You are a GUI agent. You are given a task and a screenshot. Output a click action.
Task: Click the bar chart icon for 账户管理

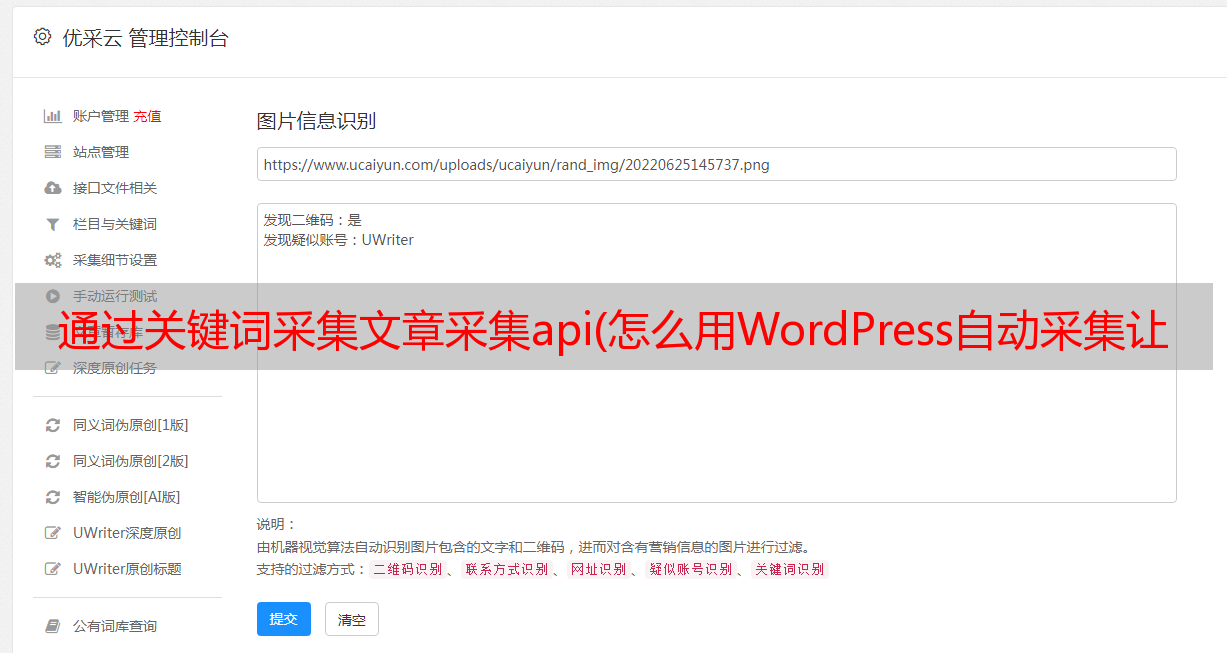(x=53, y=116)
